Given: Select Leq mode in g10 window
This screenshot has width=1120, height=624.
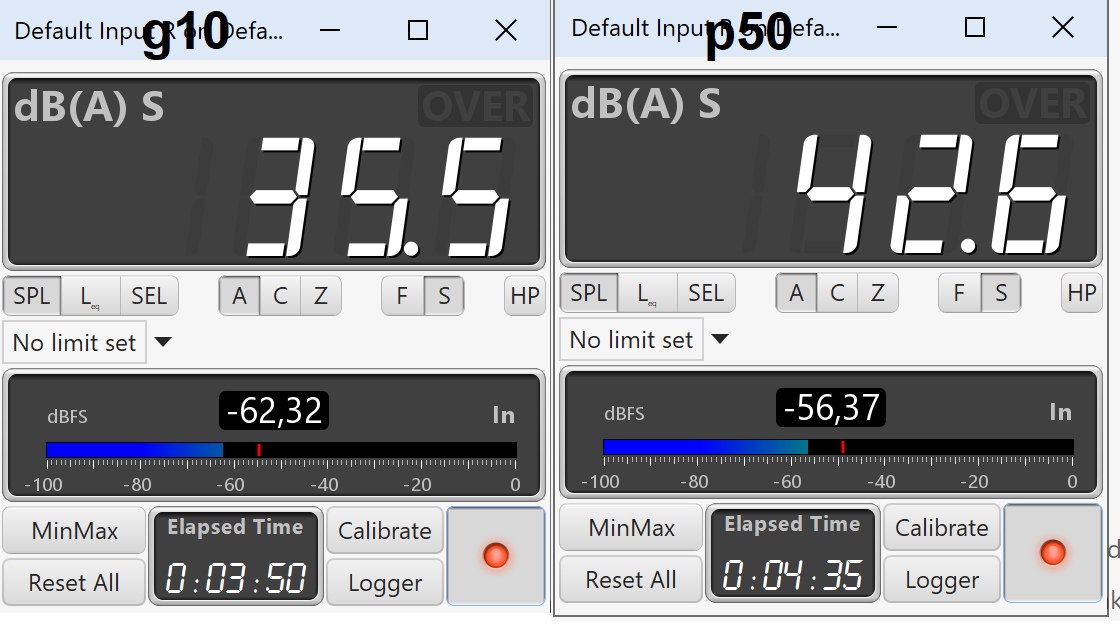Looking at the screenshot, I should click(90, 296).
